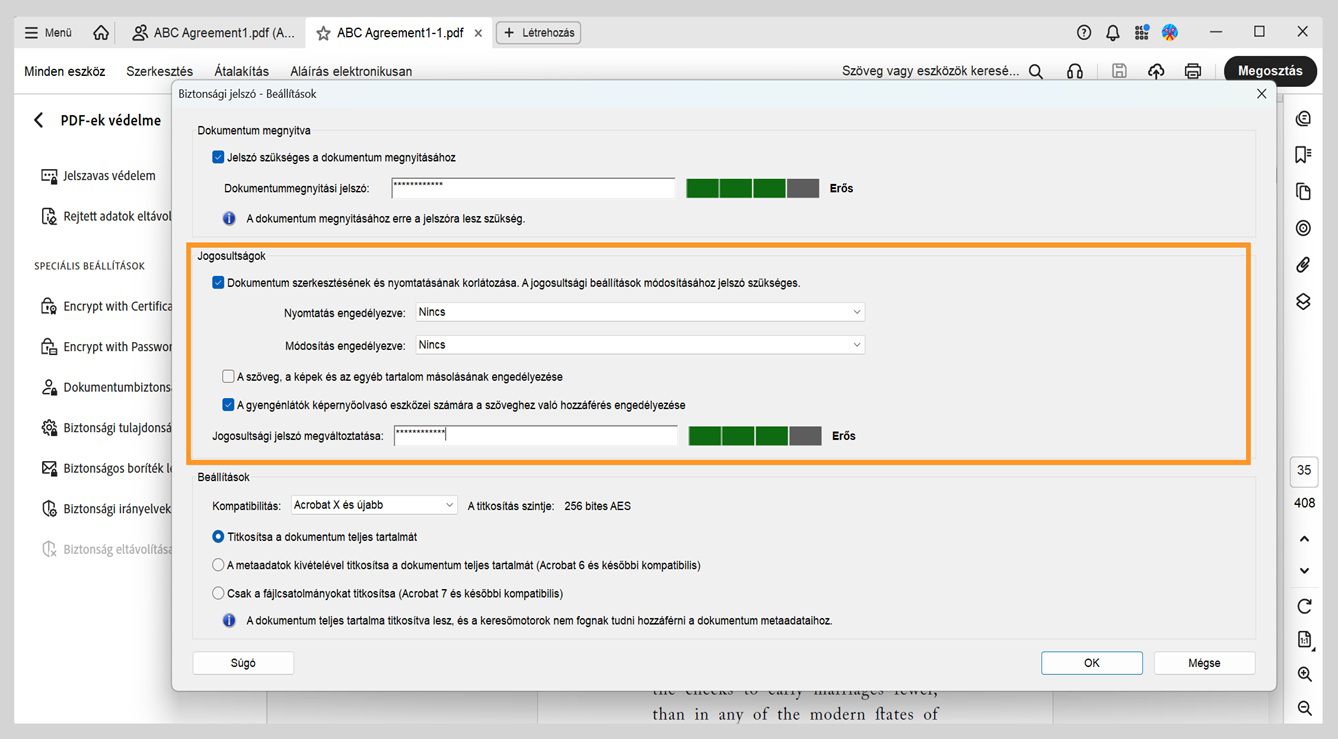Open notifications bell icon

pos(1113,33)
